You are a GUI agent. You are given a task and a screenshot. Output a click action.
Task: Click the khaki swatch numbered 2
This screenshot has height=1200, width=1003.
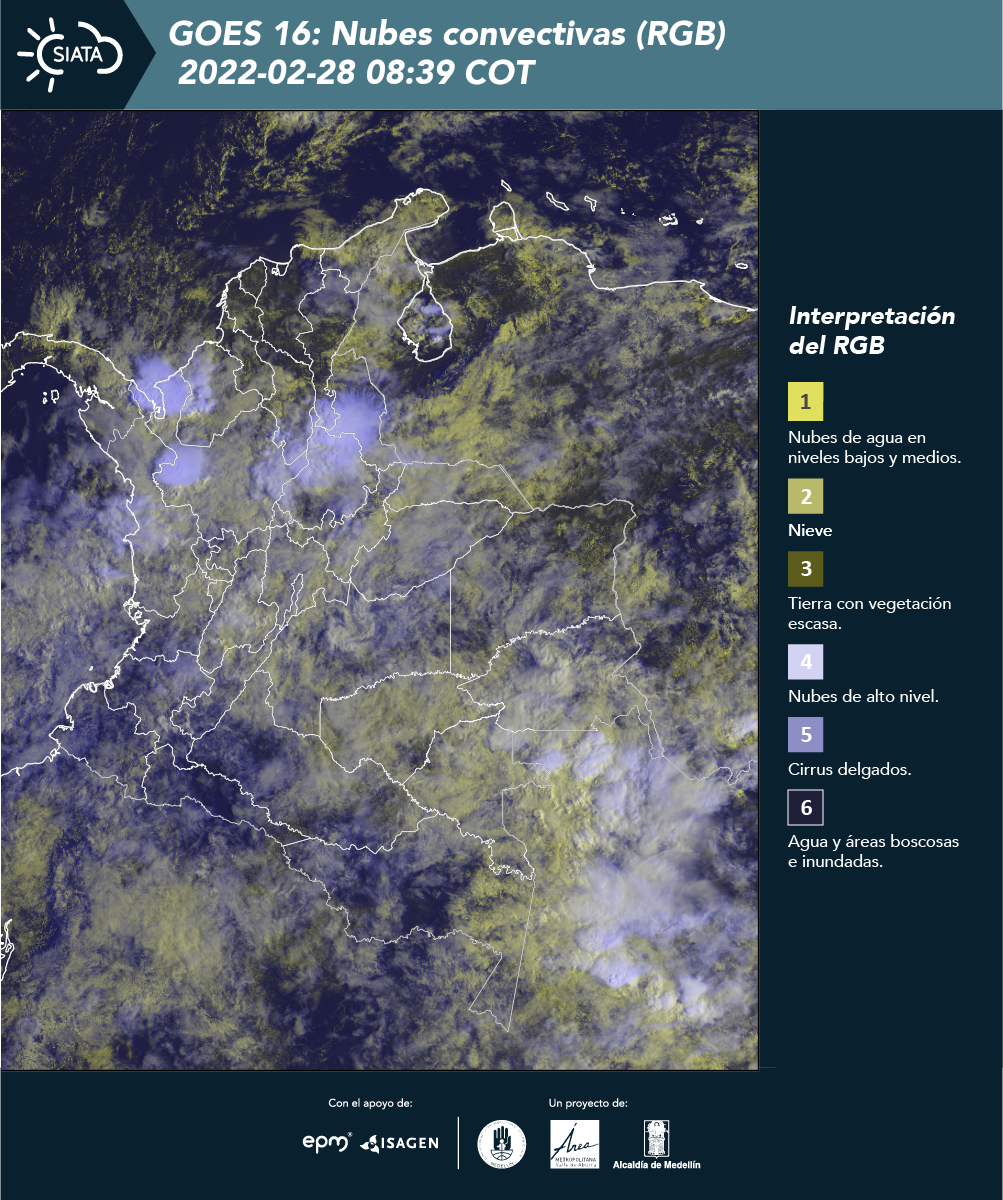[x=805, y=496]
